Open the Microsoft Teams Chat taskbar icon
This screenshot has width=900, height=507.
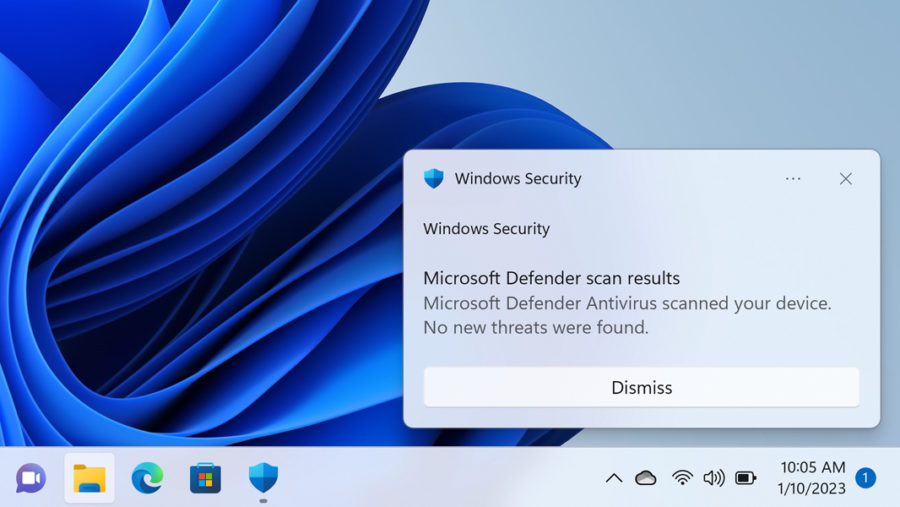click(x=31, y=478)
